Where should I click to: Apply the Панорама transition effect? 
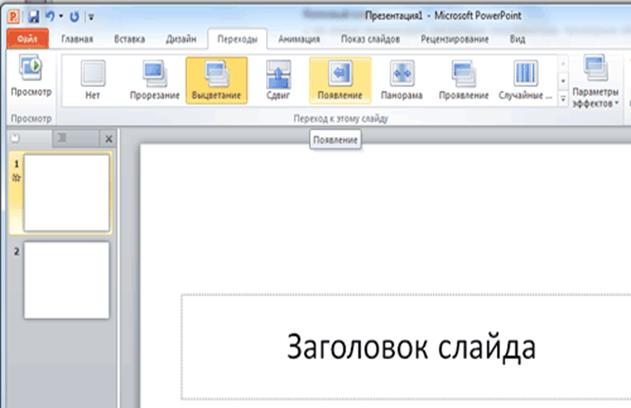(401, 80)
